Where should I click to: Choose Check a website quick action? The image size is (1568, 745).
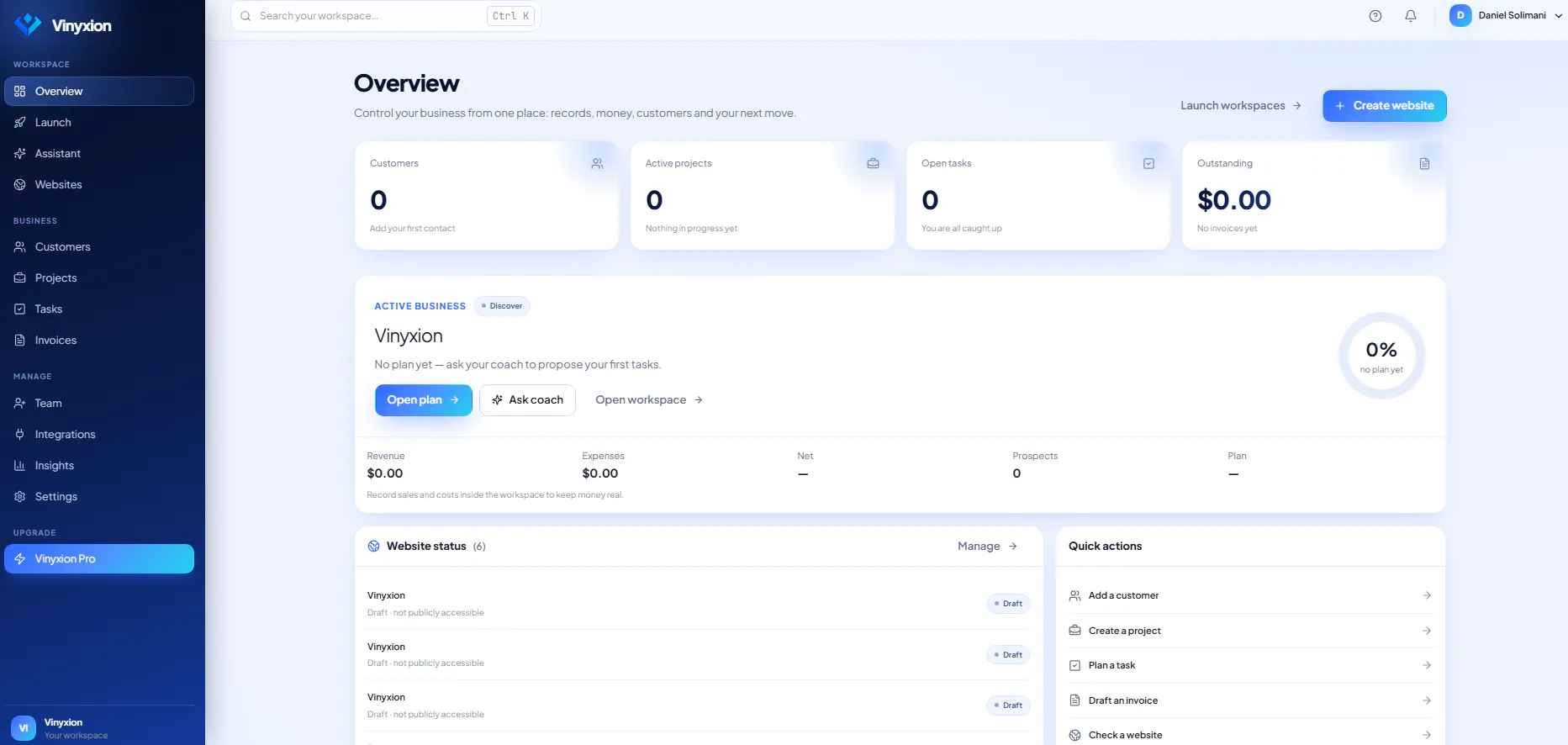[x=1250, y=736]
